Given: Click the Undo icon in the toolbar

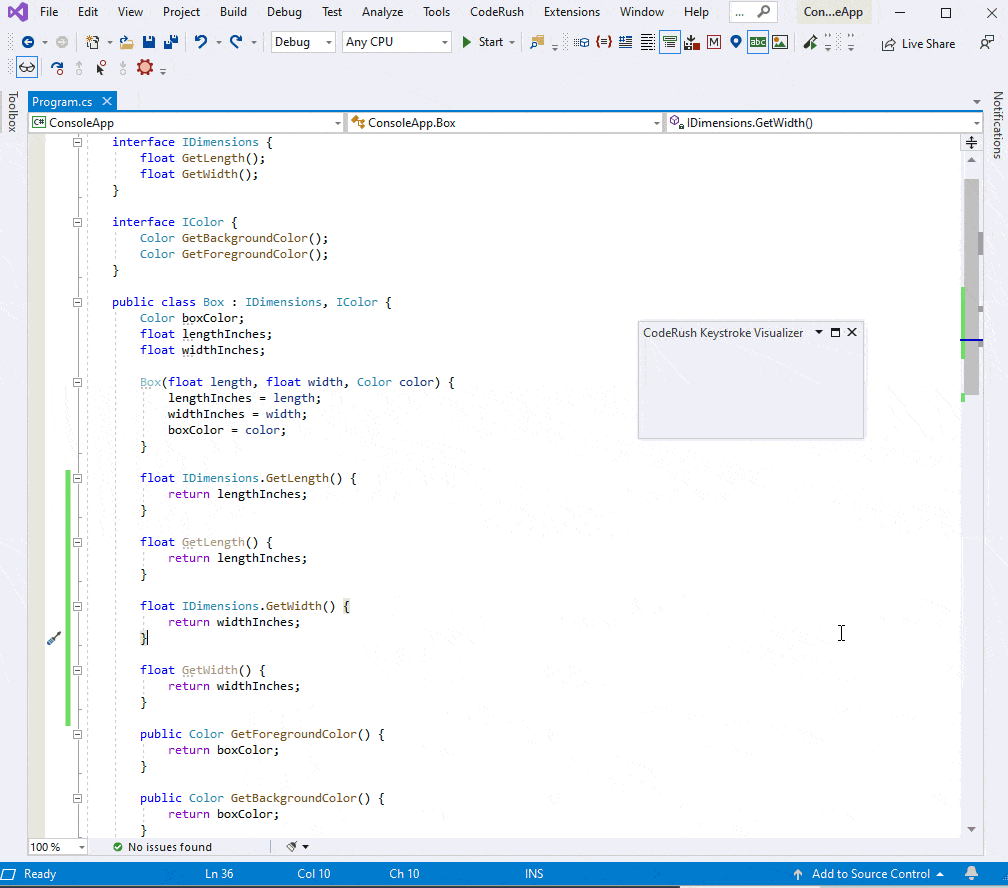Looking at the screenshot, I should coord(201,42).
